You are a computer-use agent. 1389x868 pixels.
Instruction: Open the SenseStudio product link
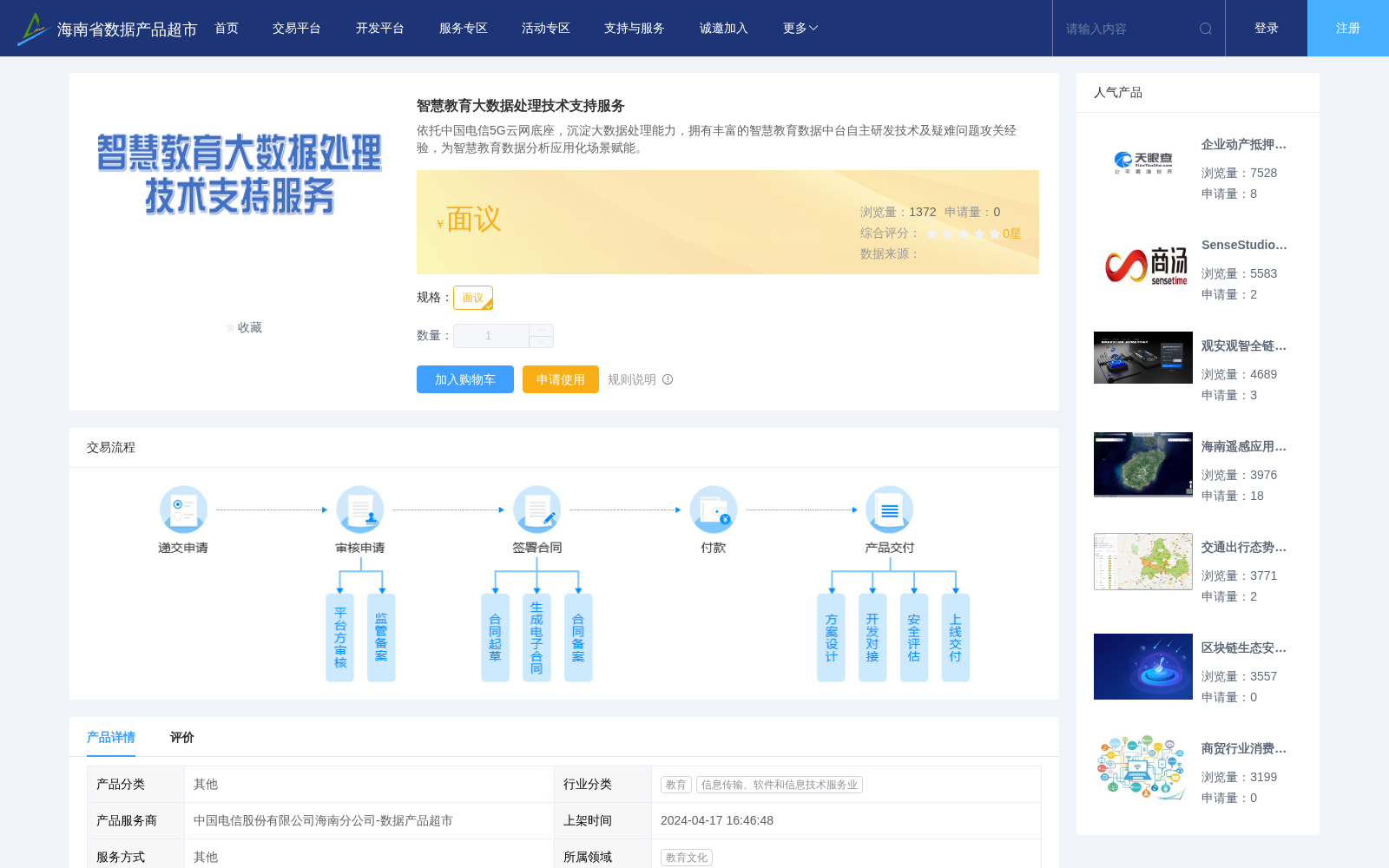1244,246
